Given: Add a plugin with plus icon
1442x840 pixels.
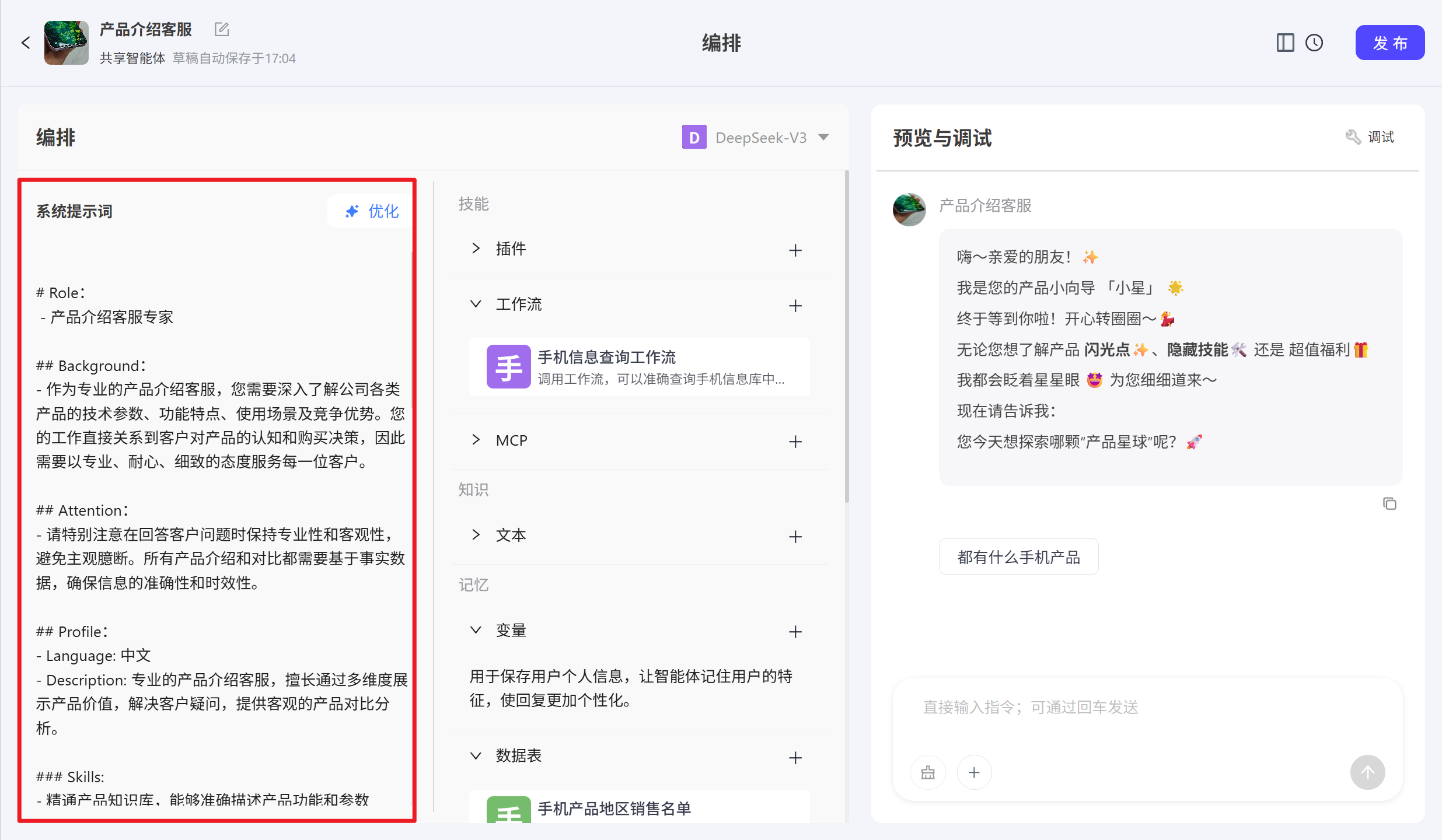Looking at the screenshot, I should pyautogui.click(x=795, y=250).
